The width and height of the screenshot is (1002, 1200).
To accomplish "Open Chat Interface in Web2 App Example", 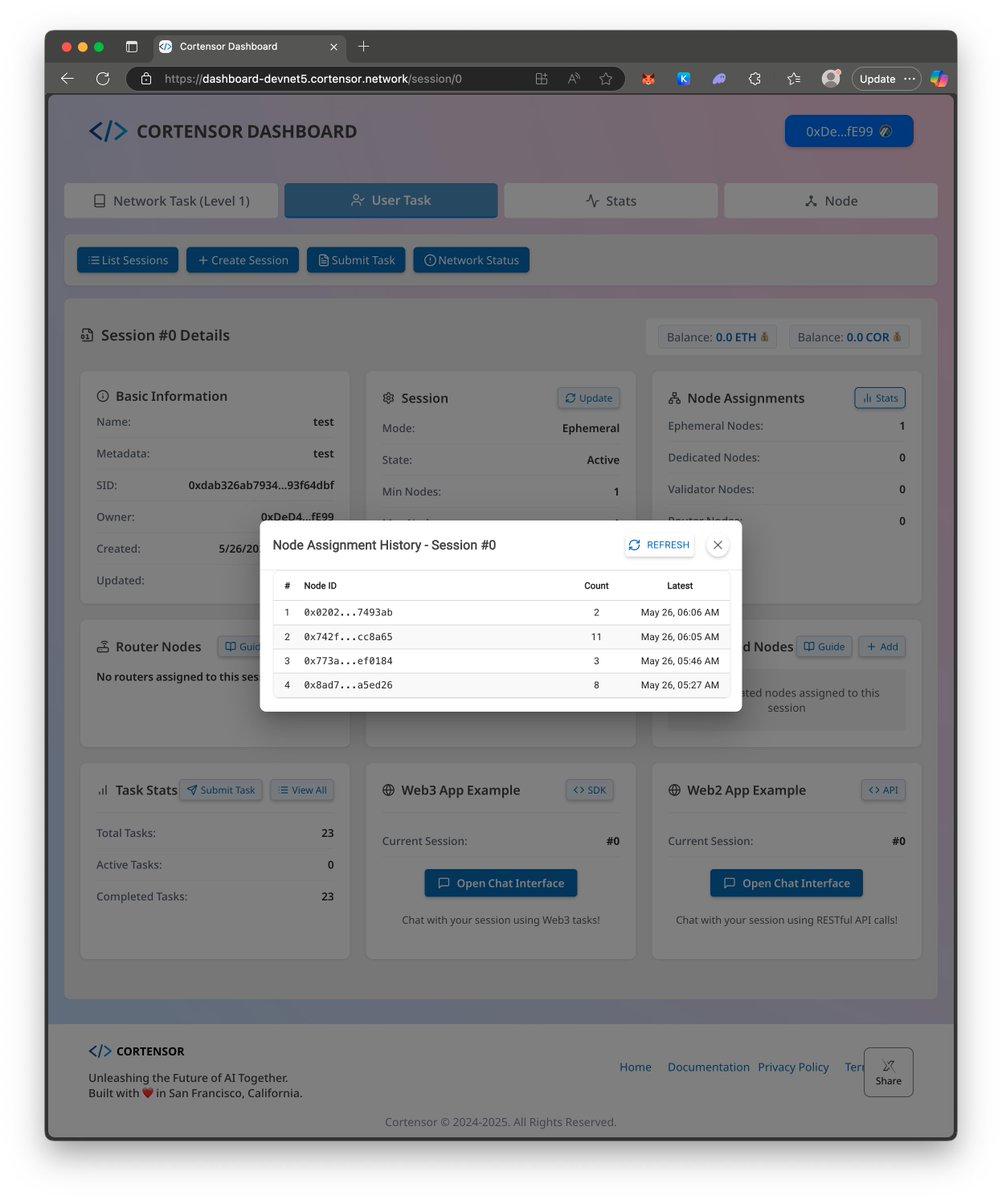I will pos(787,883).
